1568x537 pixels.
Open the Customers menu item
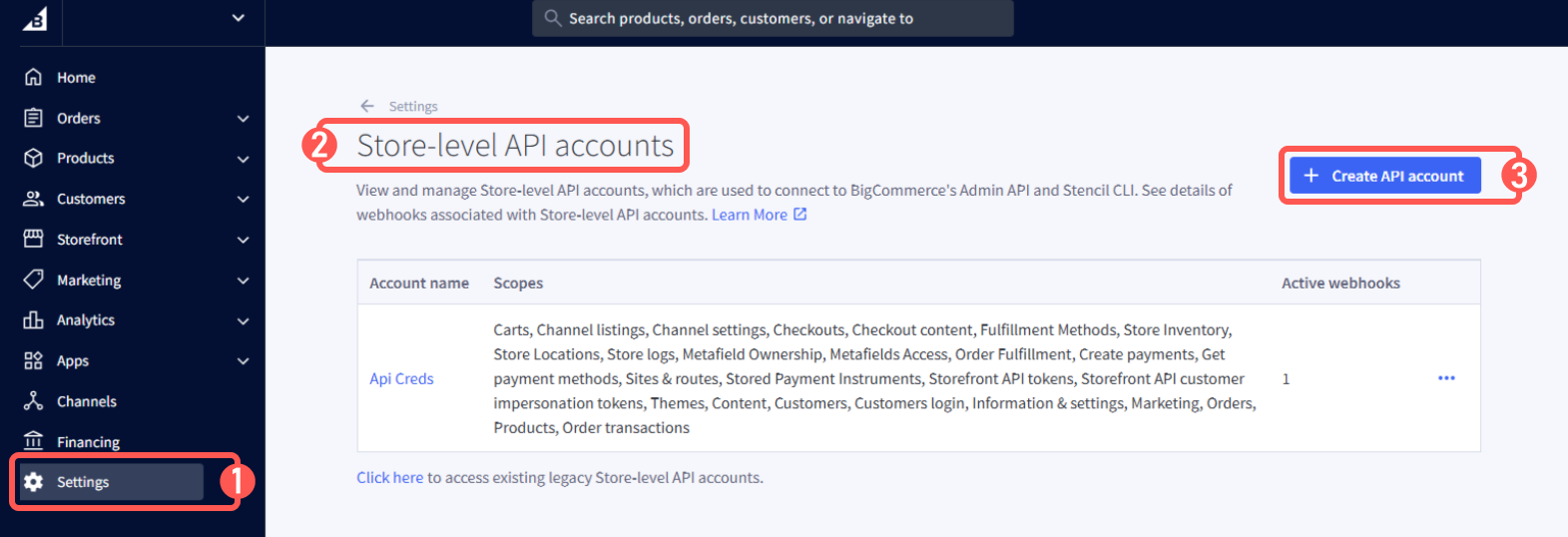pos(91,199)
